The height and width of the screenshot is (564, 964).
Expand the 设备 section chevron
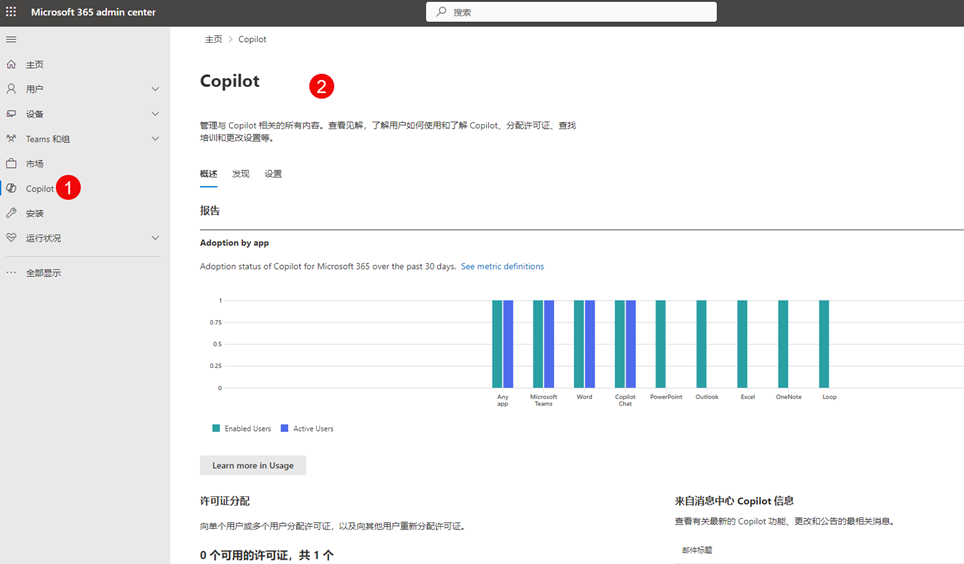pyautogui.click(x=155, y=114)
